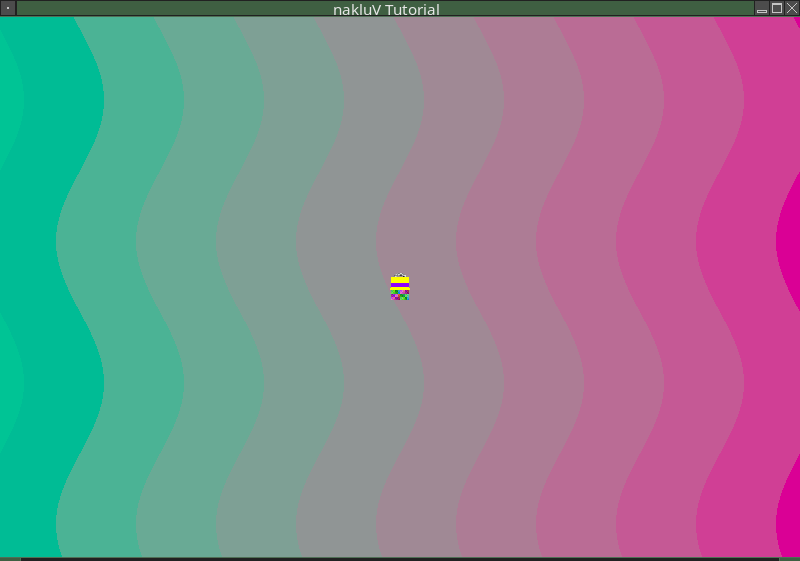Click the nakluV Tutorial title text
Screen dimensions: 800x561
(x=386, y=9)
